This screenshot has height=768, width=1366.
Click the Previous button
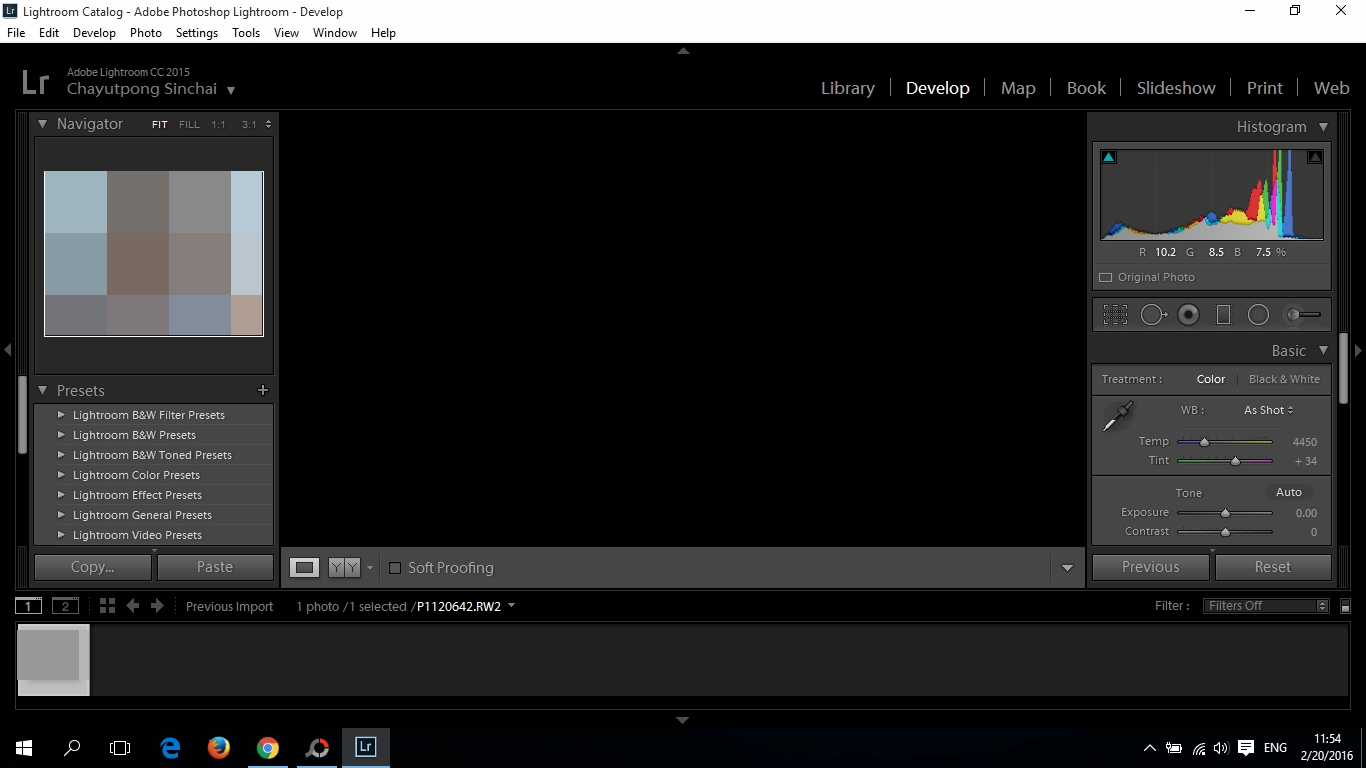pos(1151,567)
